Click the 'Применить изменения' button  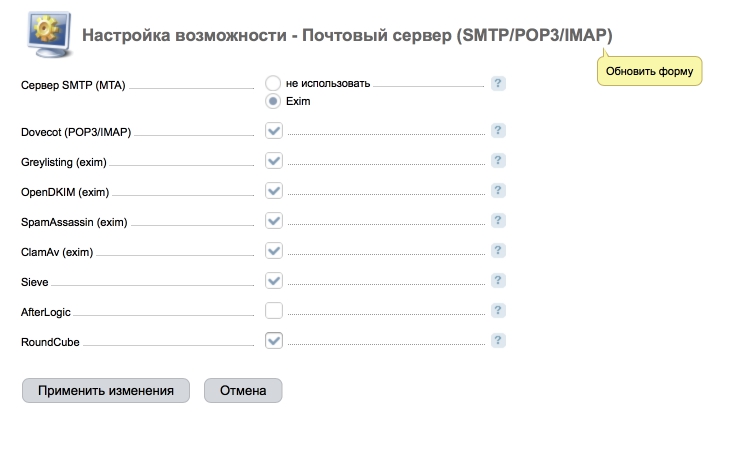[x=106, y=390]
